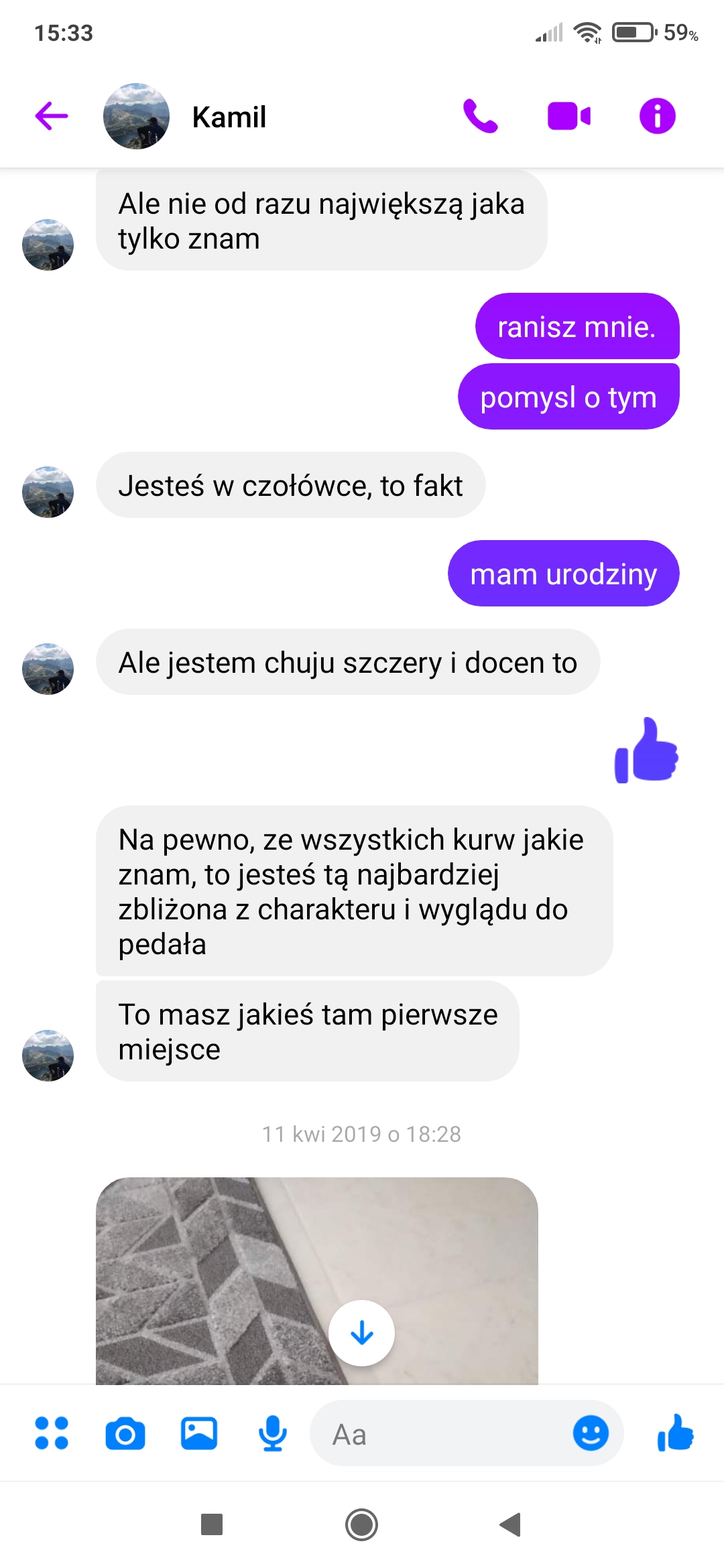The height and width of the screenshot is (1568, 724).
Task: Open conversation info details
Action: (657, 116)
